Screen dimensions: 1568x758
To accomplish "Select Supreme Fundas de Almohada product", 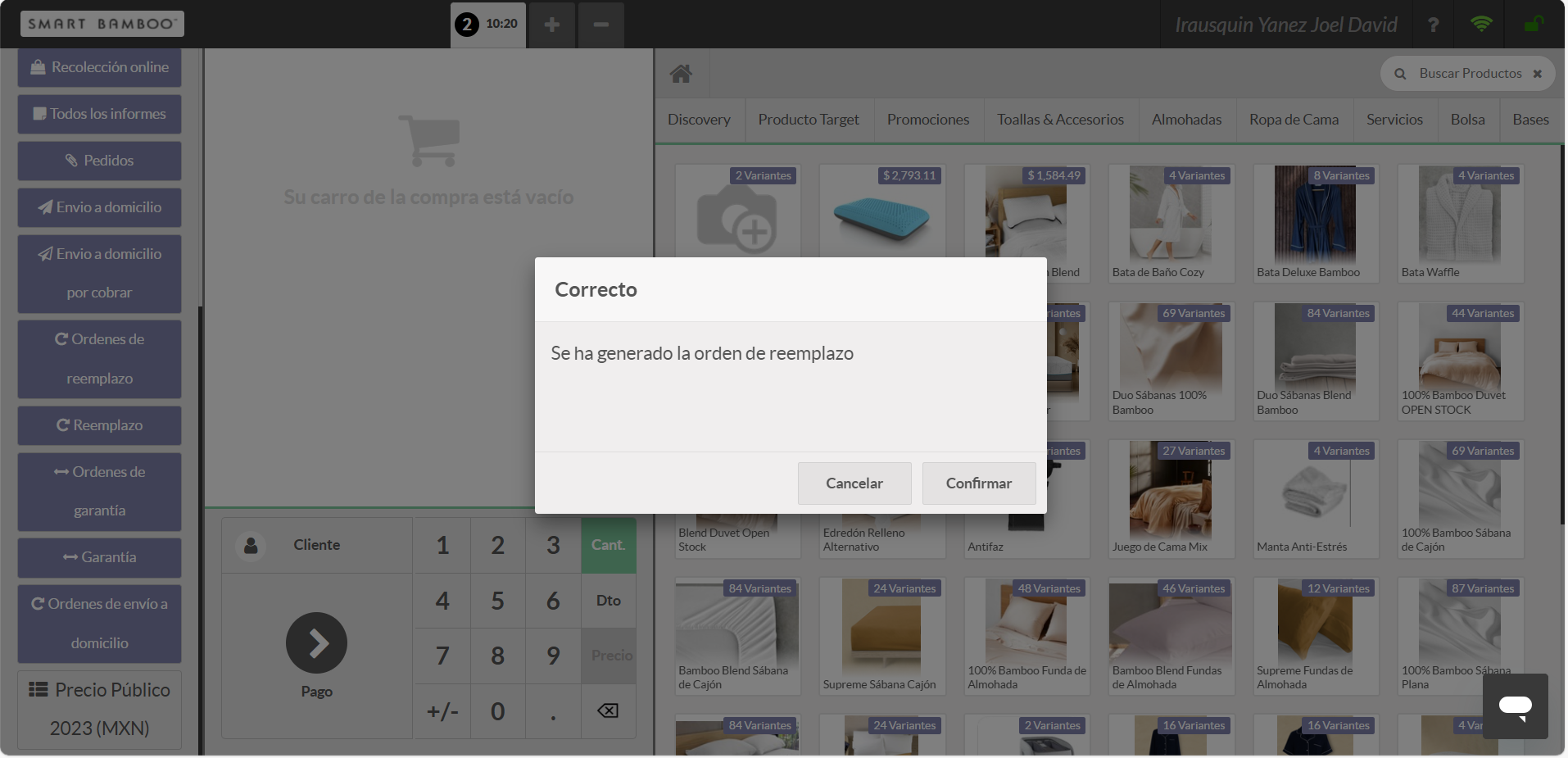I will 1316,637.
